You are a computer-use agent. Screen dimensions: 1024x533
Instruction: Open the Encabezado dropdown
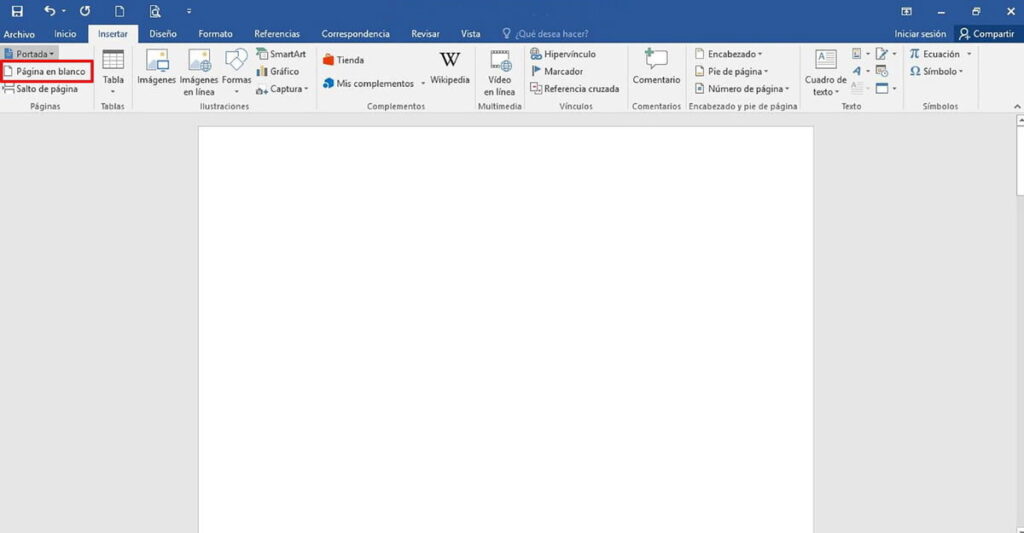(x=728, y=54)
